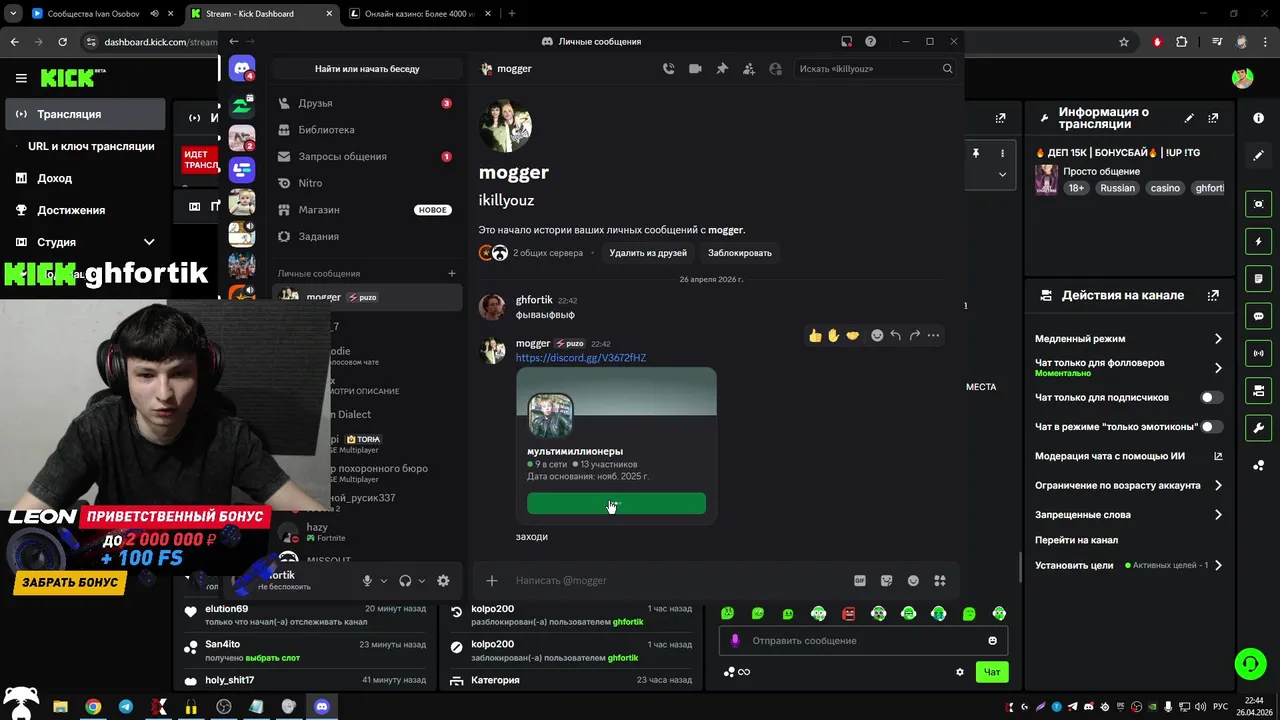Edit stream information with the pencil icon
The width and height of the screenshot is (1280, 720).
(1189, 118)
